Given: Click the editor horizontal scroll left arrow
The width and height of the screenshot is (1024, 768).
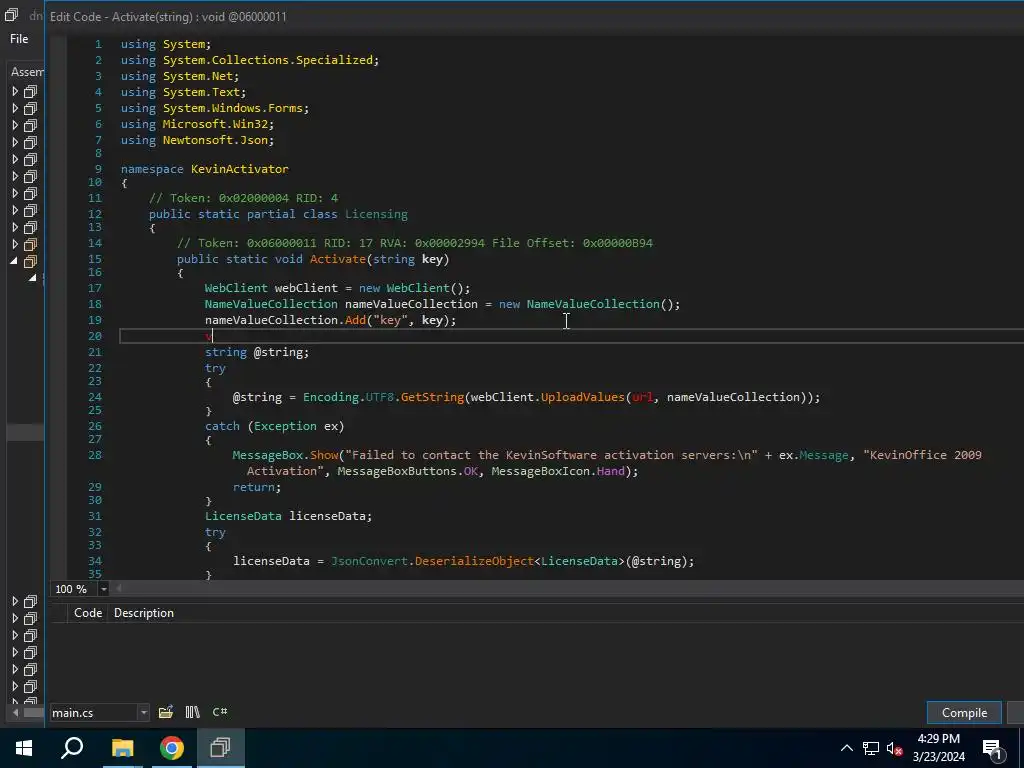Looking at the screenshot, I should point(119,588).
